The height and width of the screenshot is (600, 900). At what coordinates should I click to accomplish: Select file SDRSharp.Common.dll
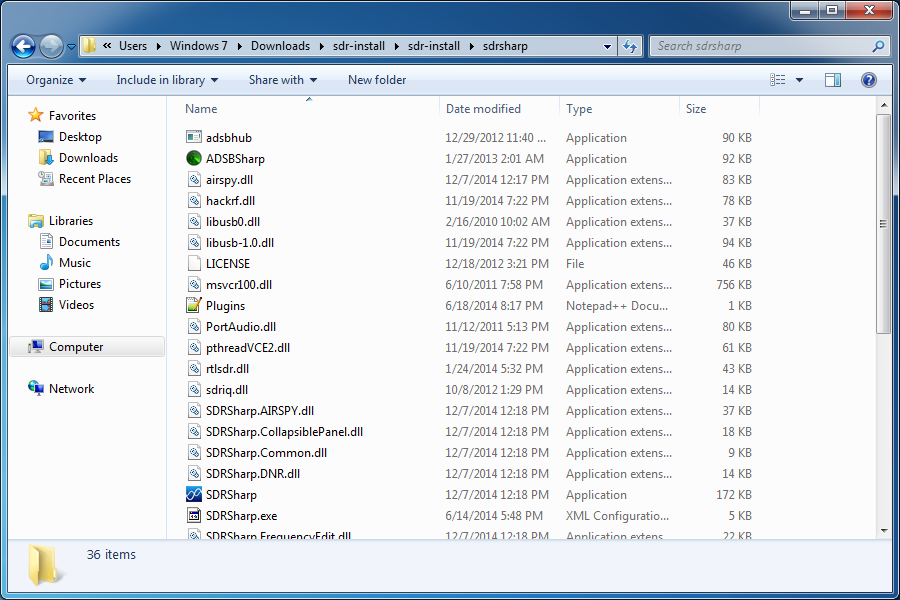click(x=266, y=452)
